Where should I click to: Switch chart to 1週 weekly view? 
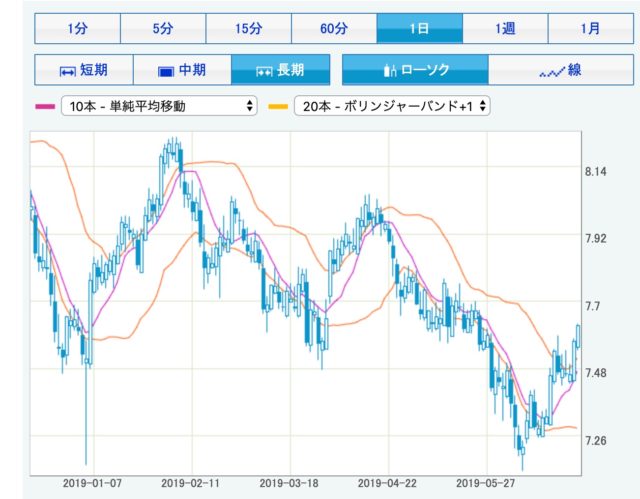(x=505, y=28)
